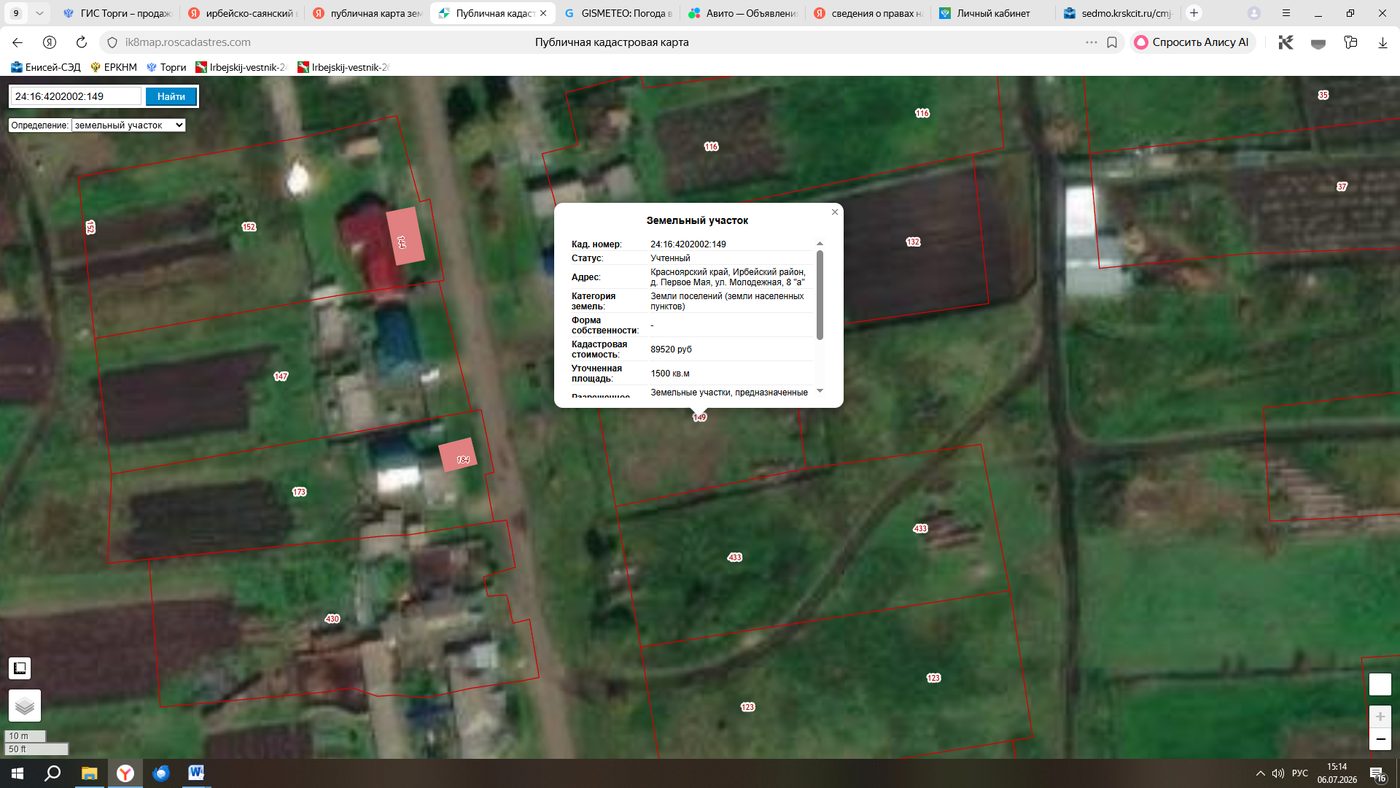Image resolution: width=1400 pixels, height=788 pixels.
Task: Click the popup's vertical scrollbar thumb
Action: coord(820,294)
